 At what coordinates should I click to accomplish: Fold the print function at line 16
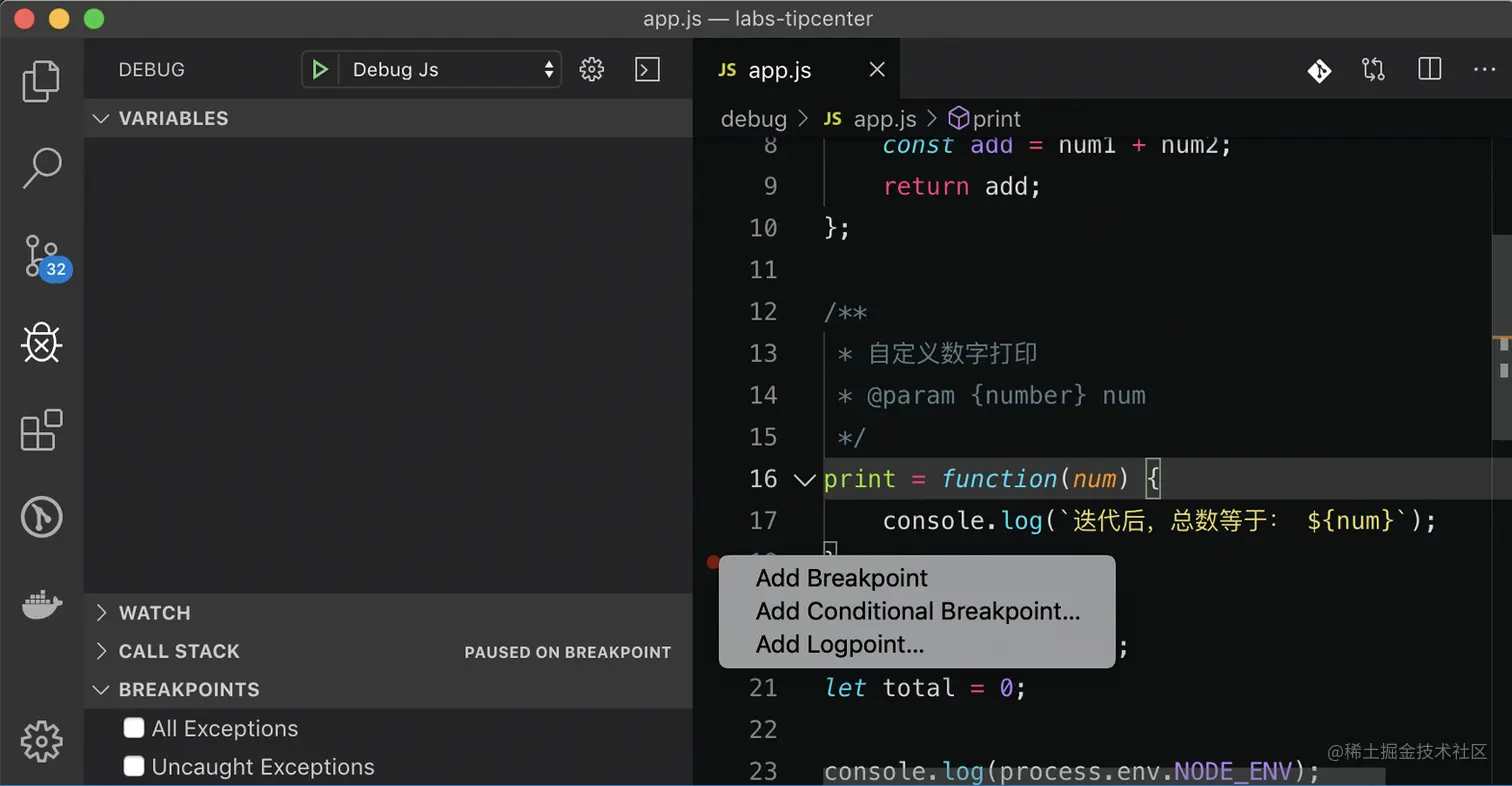click(x=804, y=479)
